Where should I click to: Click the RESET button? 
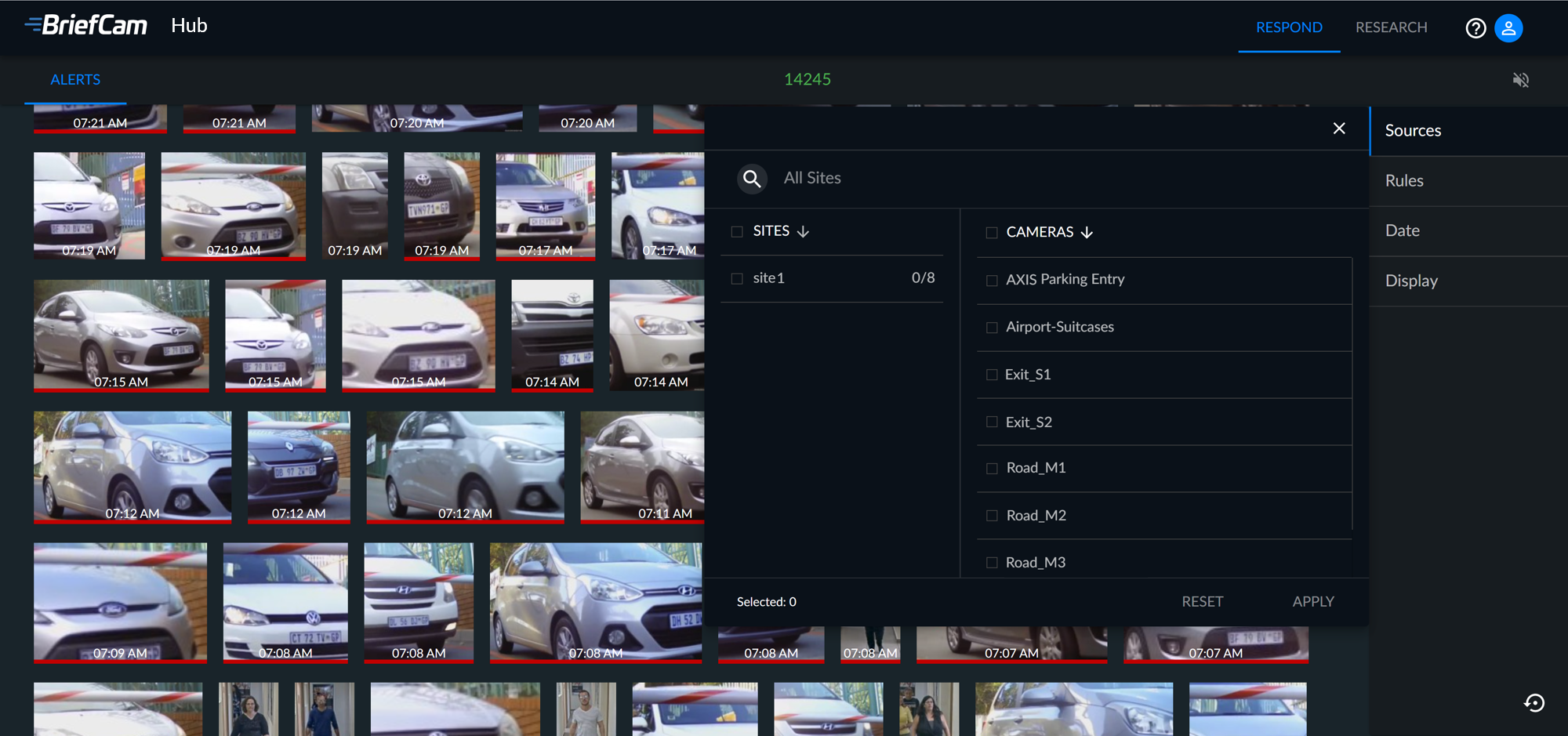pos(1202,602)
